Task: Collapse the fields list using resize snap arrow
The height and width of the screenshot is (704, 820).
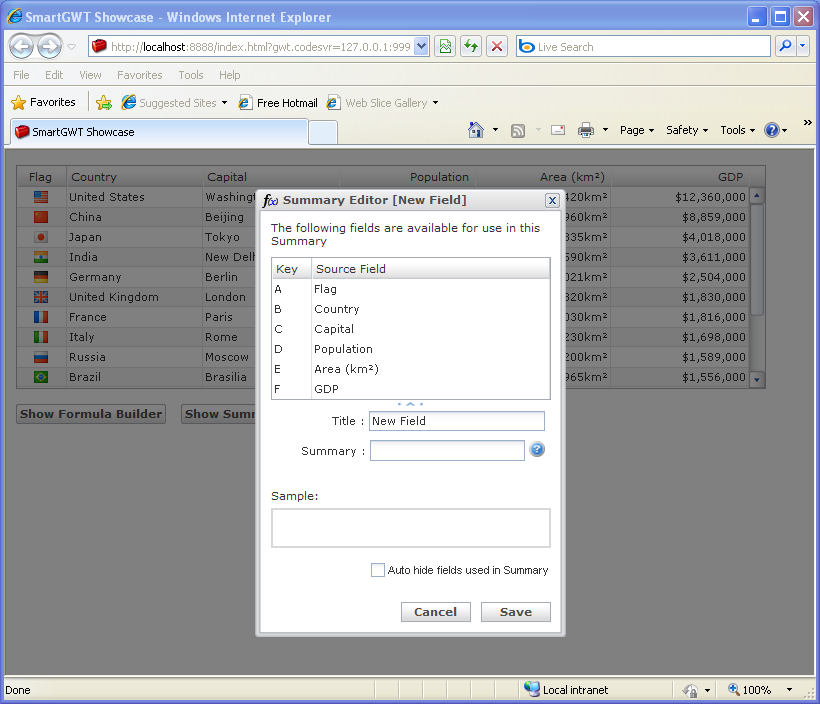Action: point(411,404)
